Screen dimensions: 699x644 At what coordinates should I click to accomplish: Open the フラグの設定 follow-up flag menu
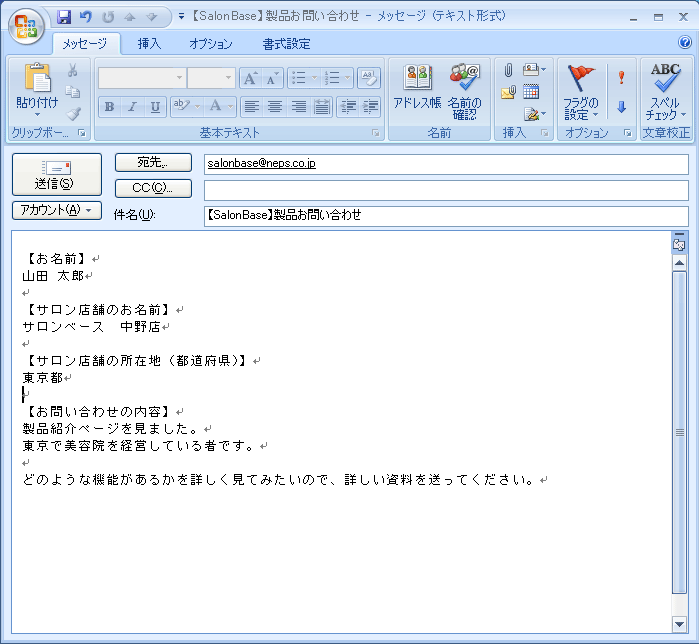(x=580, y=91)
